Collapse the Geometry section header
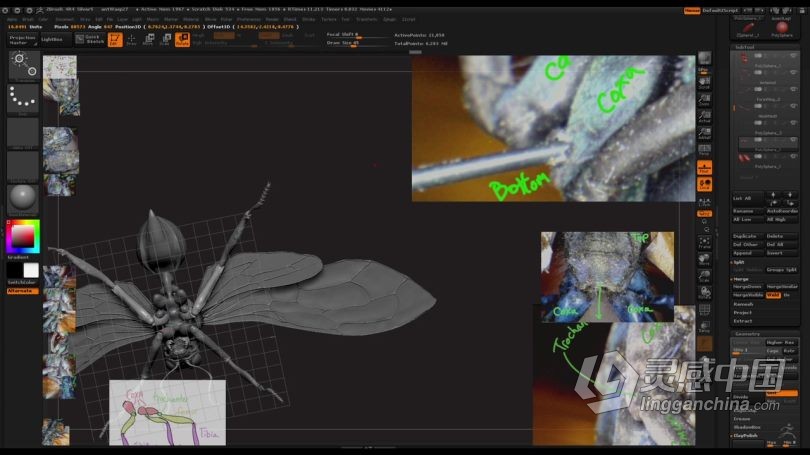The width and height of the screenshot is (810, 455). click(765, 334)
